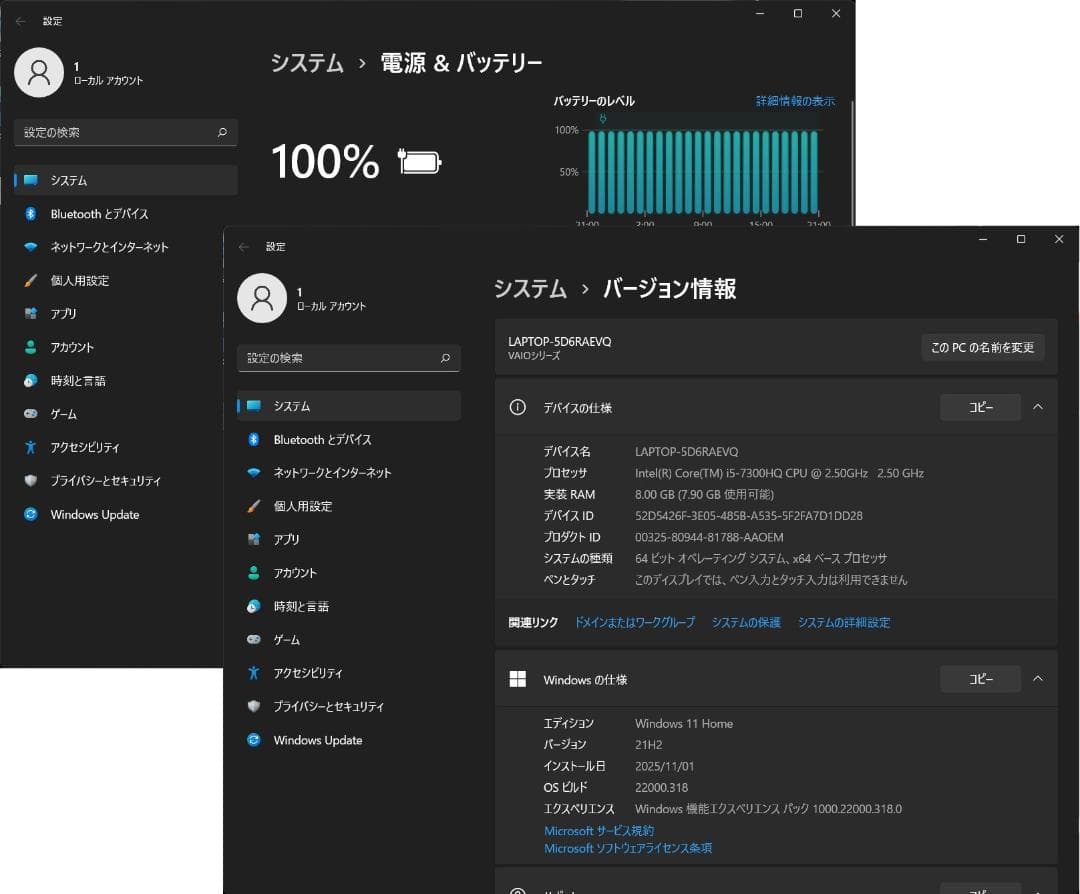Open the Microsoft ソフトウェアライセンス条項 link

pyautogui.click(x=627, y=848)
